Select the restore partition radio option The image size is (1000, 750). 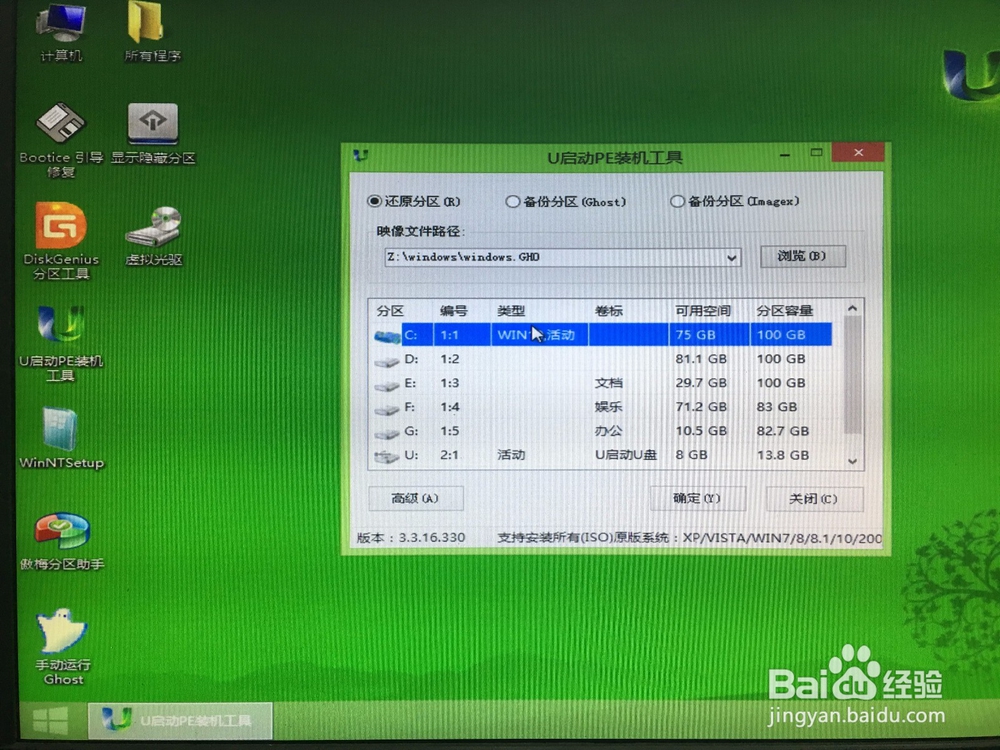[374, 201]
